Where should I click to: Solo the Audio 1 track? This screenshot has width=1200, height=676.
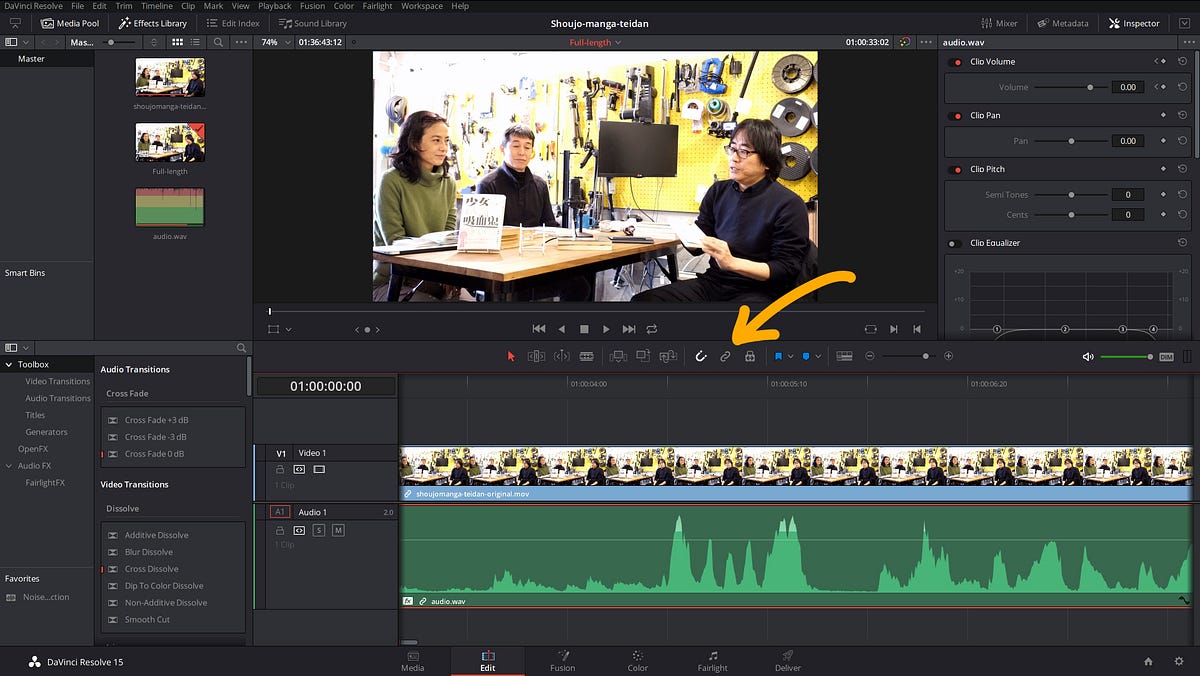pyautogui.click(x=319, y=530)
